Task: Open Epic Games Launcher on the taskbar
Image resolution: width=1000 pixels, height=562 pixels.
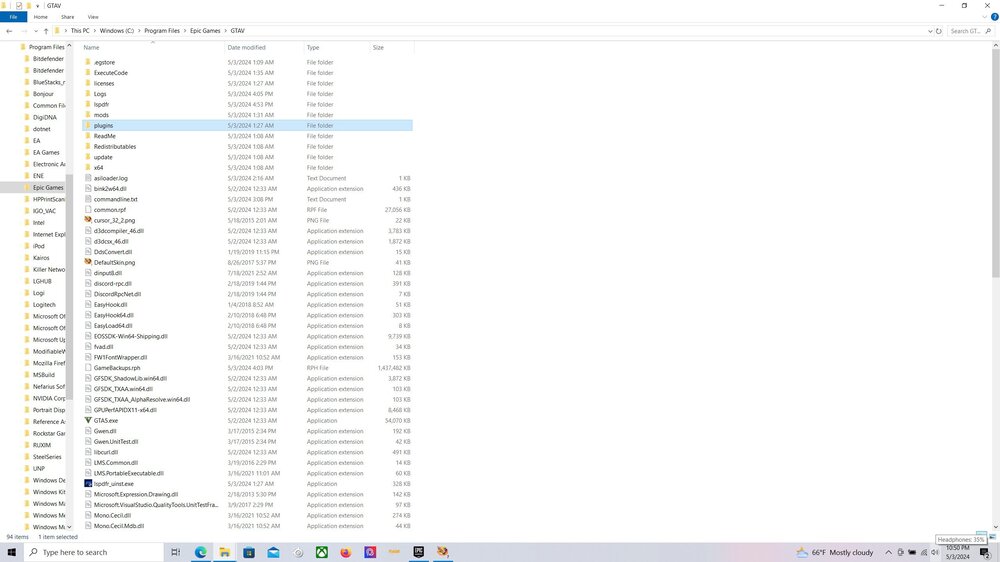Action: 418,552
